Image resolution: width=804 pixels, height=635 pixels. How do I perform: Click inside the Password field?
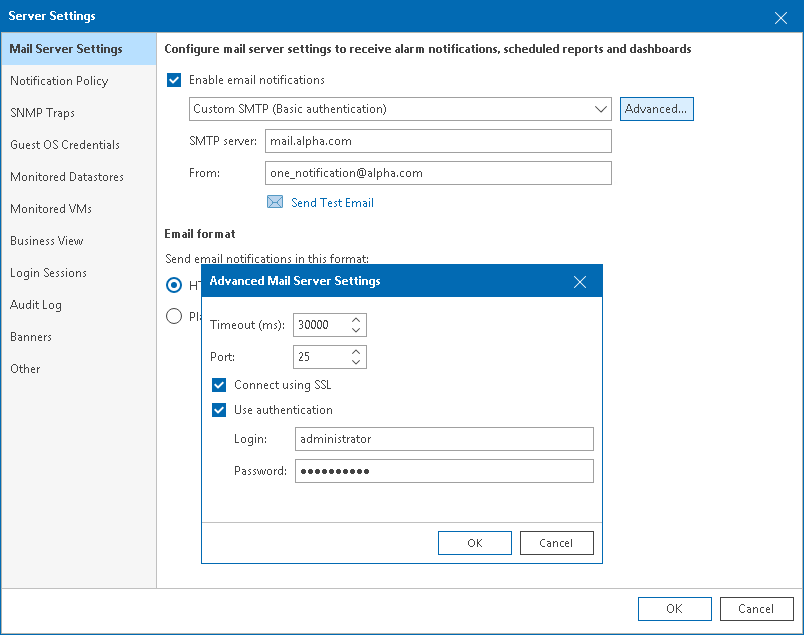[443, 470]
